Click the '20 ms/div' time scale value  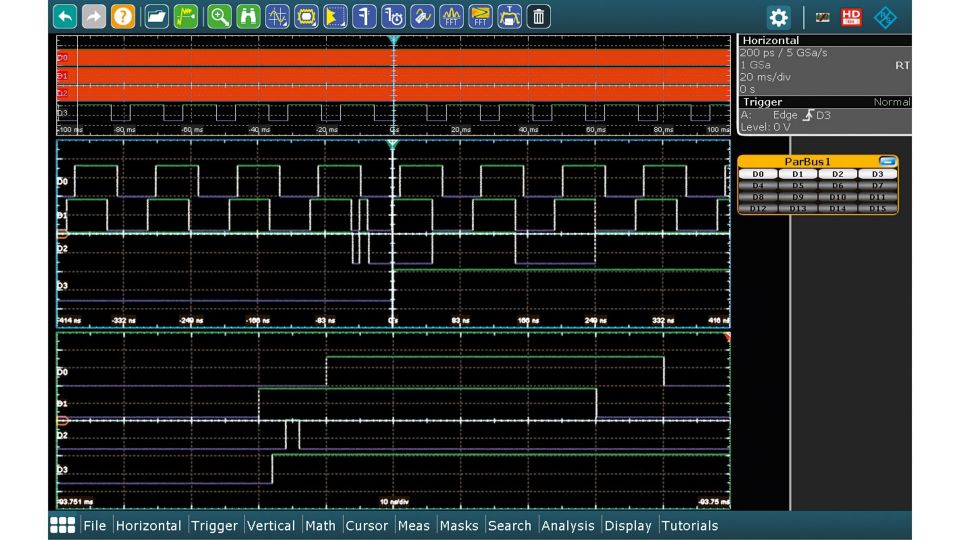pyautogui.click(x=765, y=77)
